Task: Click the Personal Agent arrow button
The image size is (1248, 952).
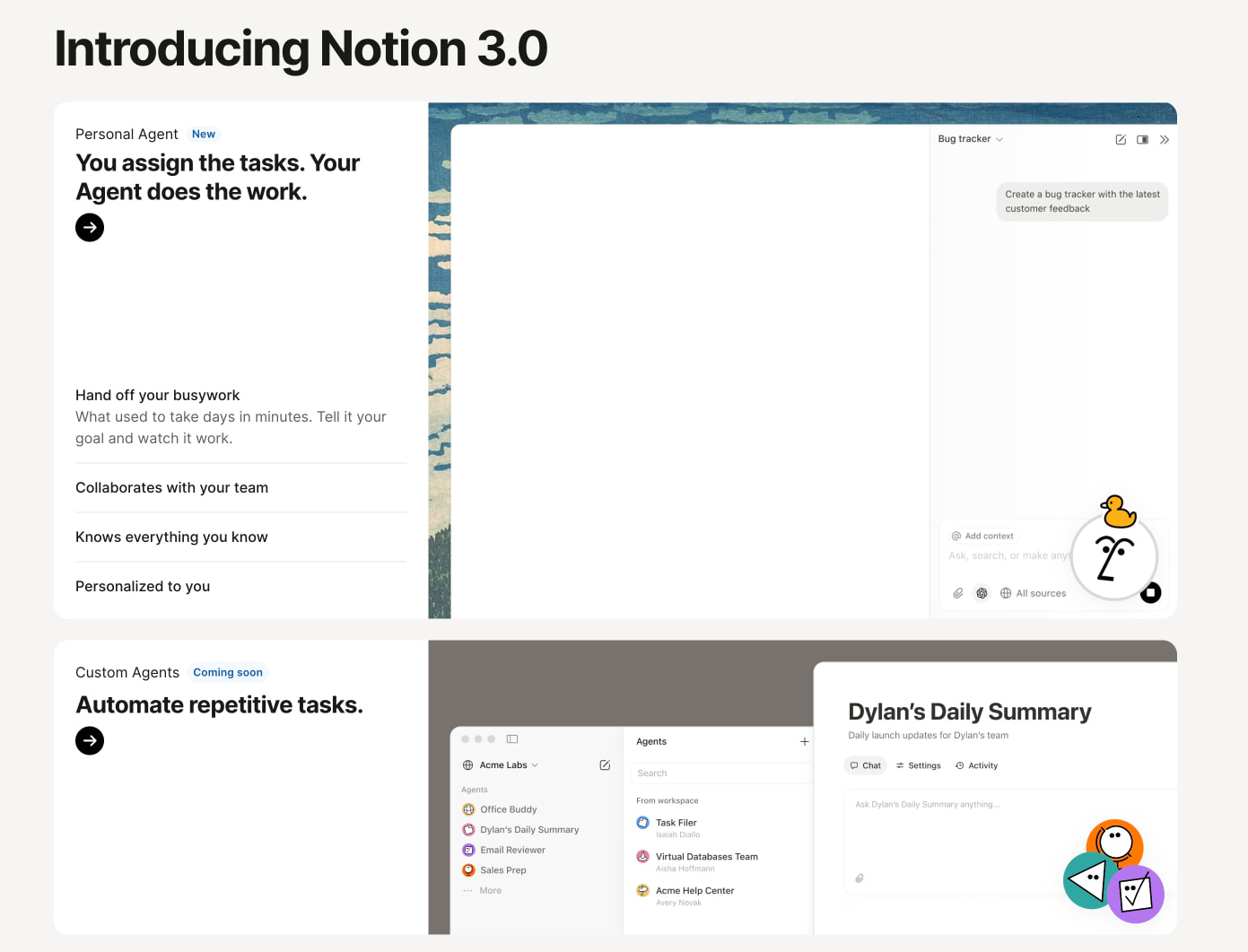Action: tap(90, 227)
